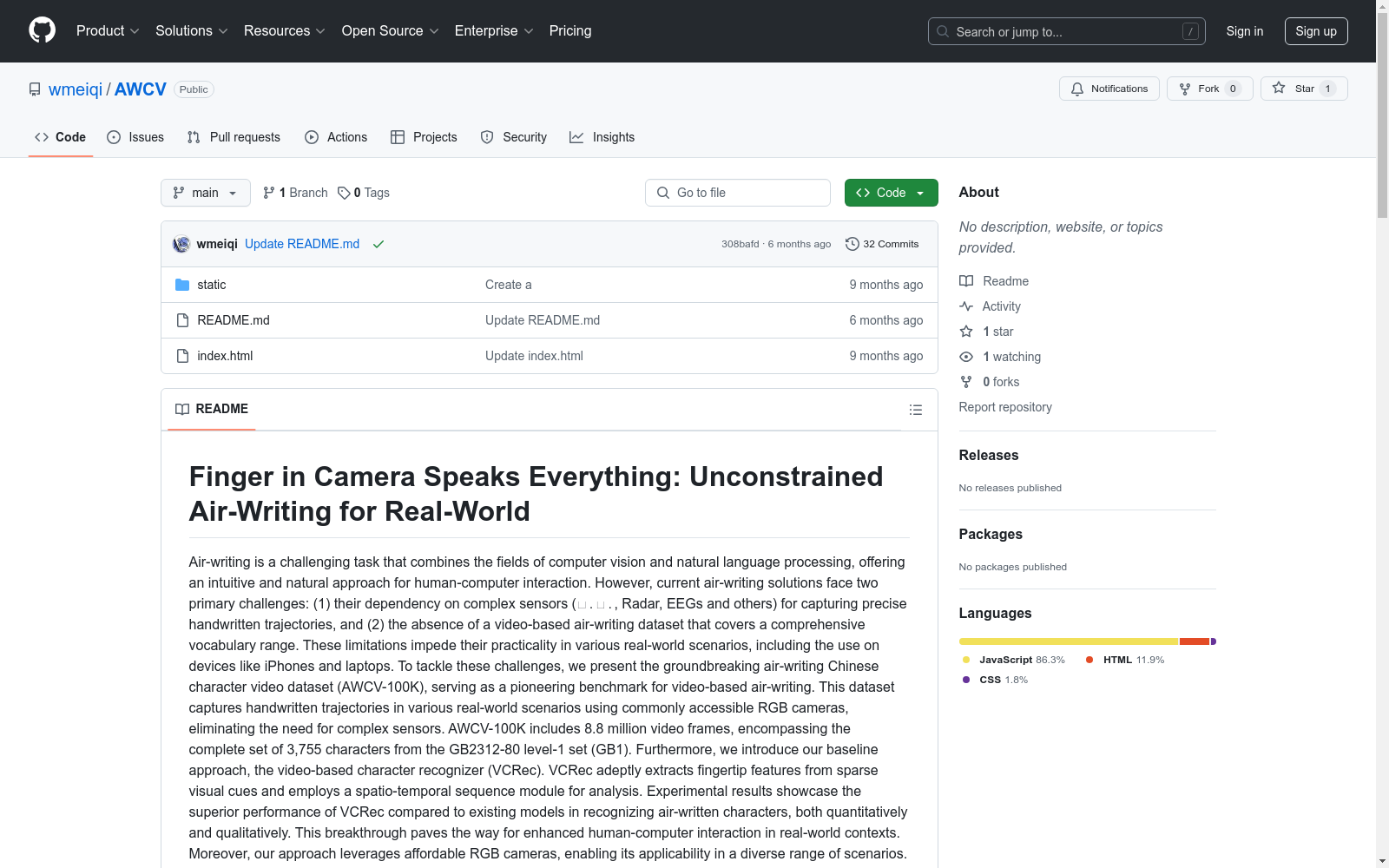Open the static folder
The image size is (1389, 868).
(212, 285)
